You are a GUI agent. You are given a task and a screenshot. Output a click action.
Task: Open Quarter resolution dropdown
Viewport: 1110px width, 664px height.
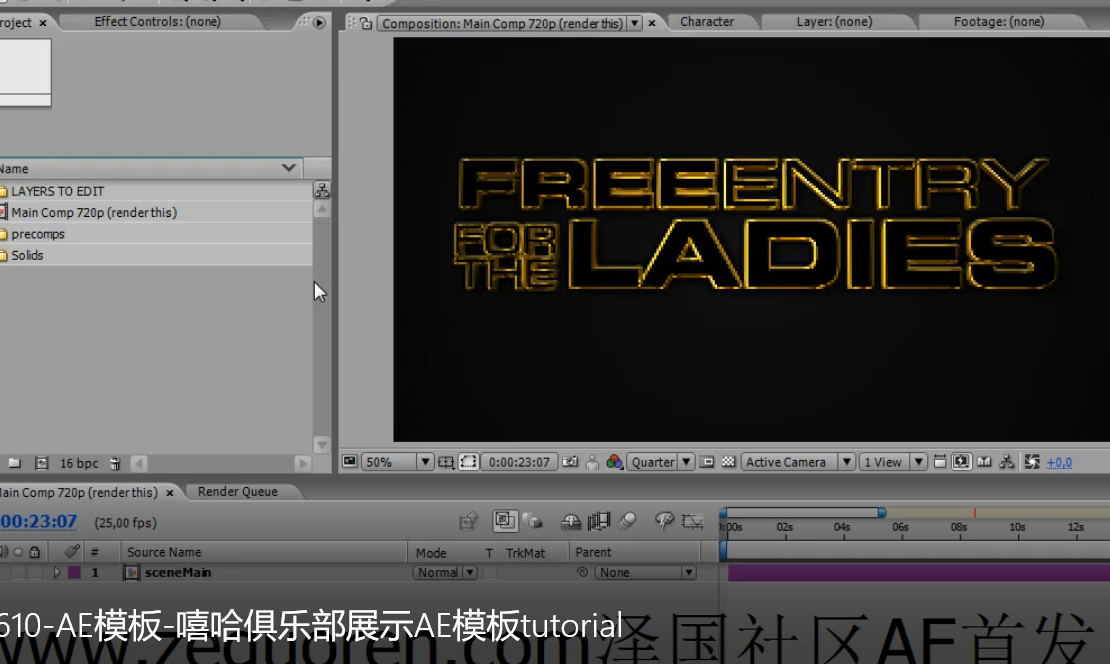660,462
